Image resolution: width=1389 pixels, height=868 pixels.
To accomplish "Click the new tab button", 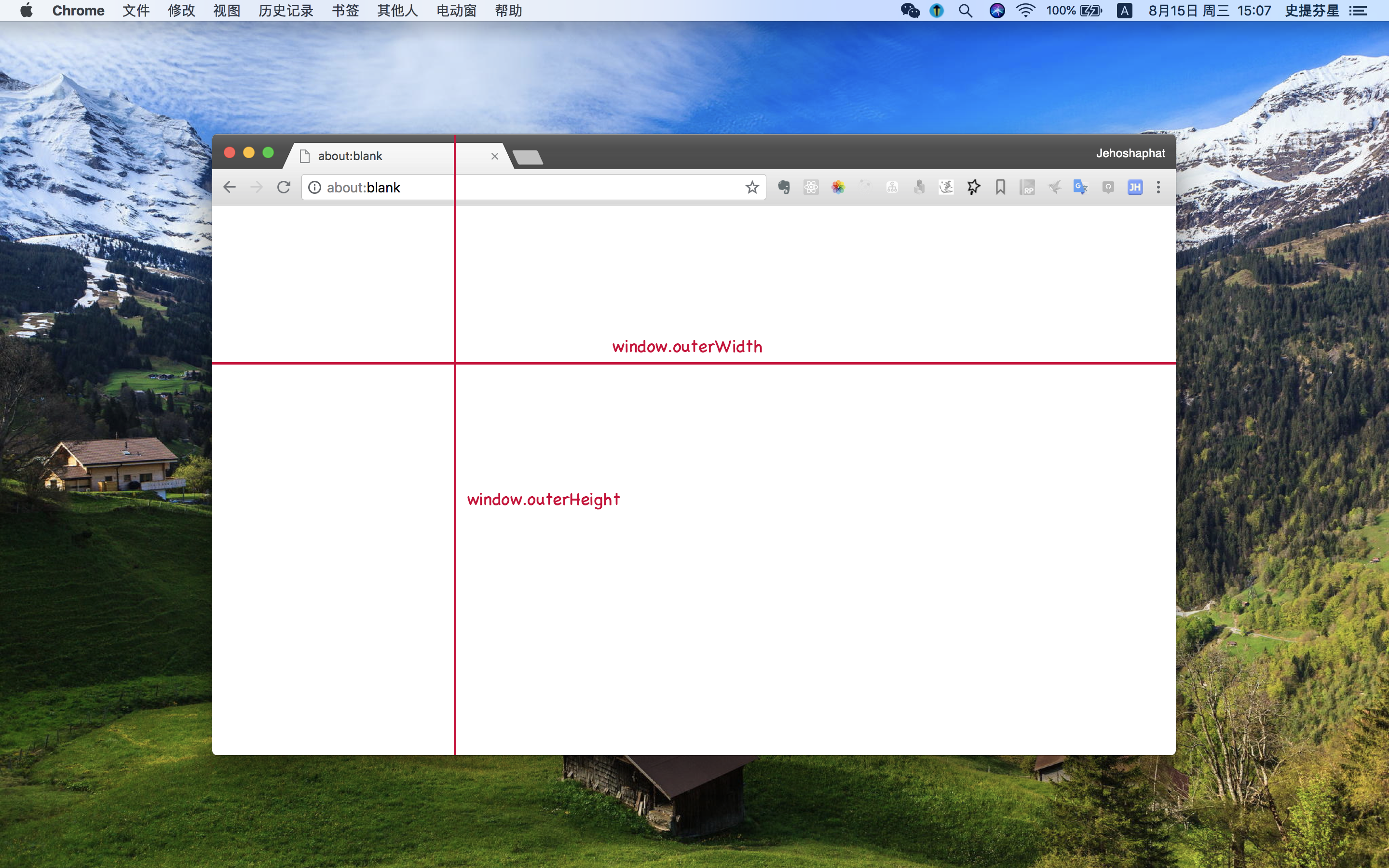I will tap(528, 157).
